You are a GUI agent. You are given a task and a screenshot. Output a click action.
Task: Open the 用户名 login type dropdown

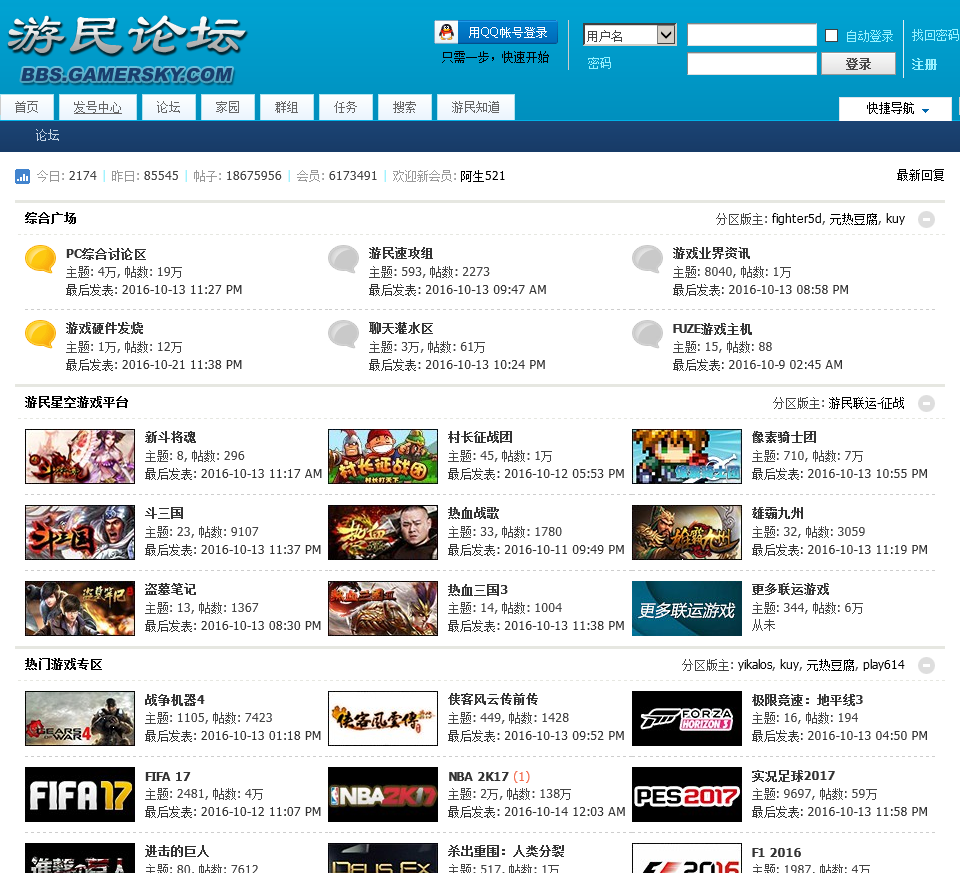[629, 35]
